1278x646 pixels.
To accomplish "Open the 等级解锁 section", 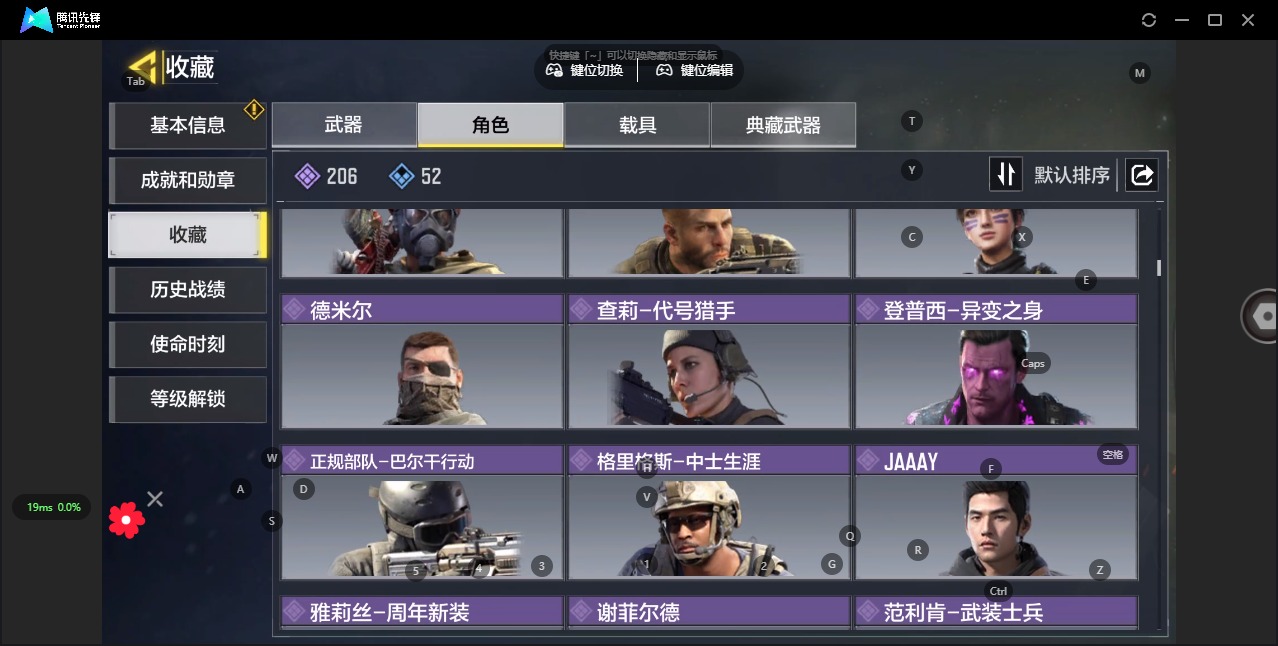I will (x=188, y=399).
